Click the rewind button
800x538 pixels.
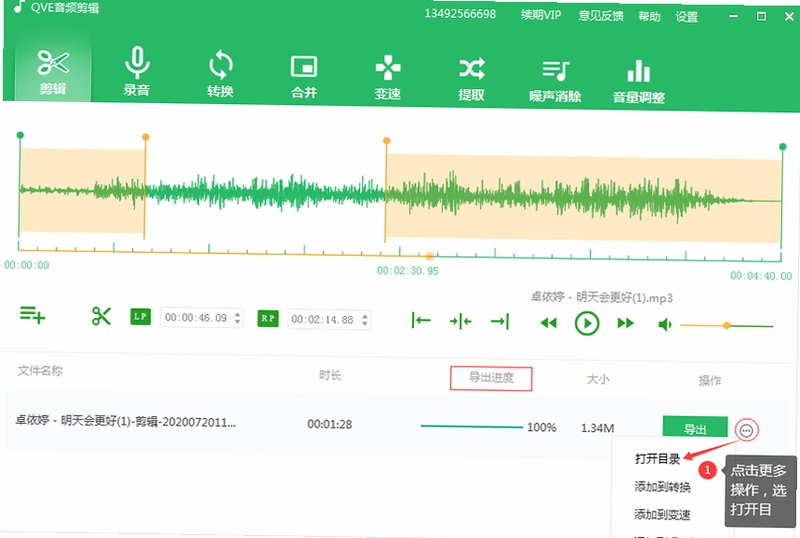point(548,323)
